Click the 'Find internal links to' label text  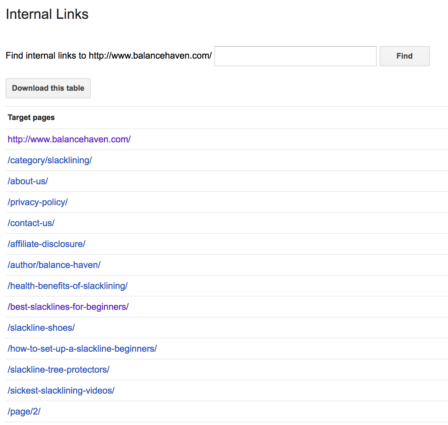coord(46,56)
